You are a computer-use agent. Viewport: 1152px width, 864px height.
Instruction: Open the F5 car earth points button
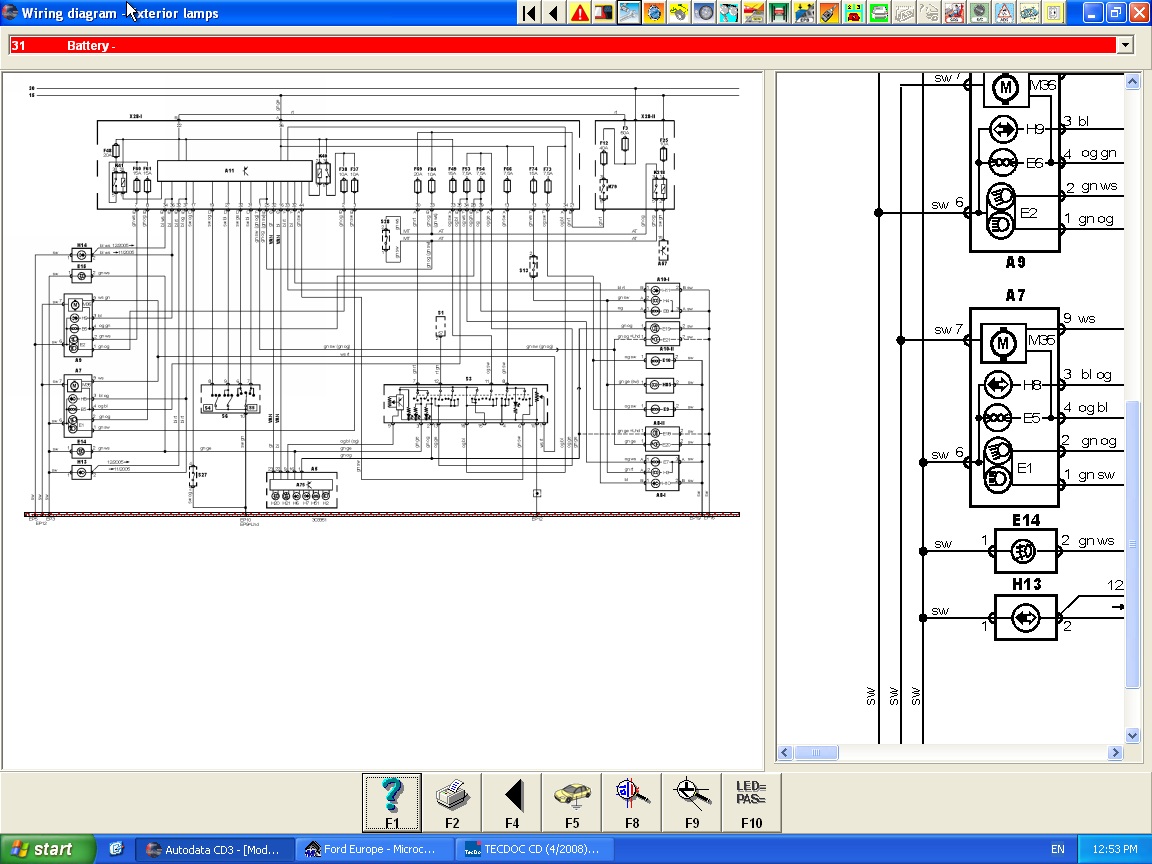[571, 802]
